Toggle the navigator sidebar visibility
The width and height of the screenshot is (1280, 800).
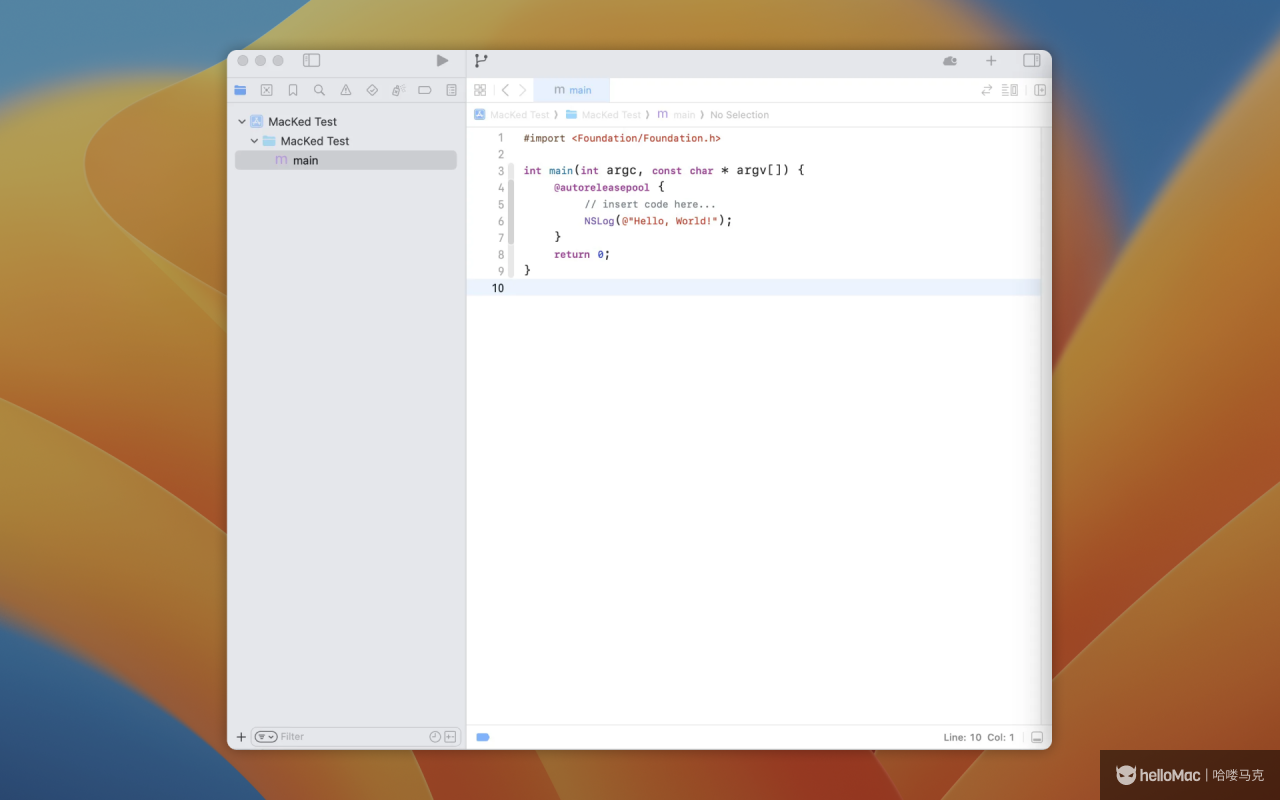point(311,61)
